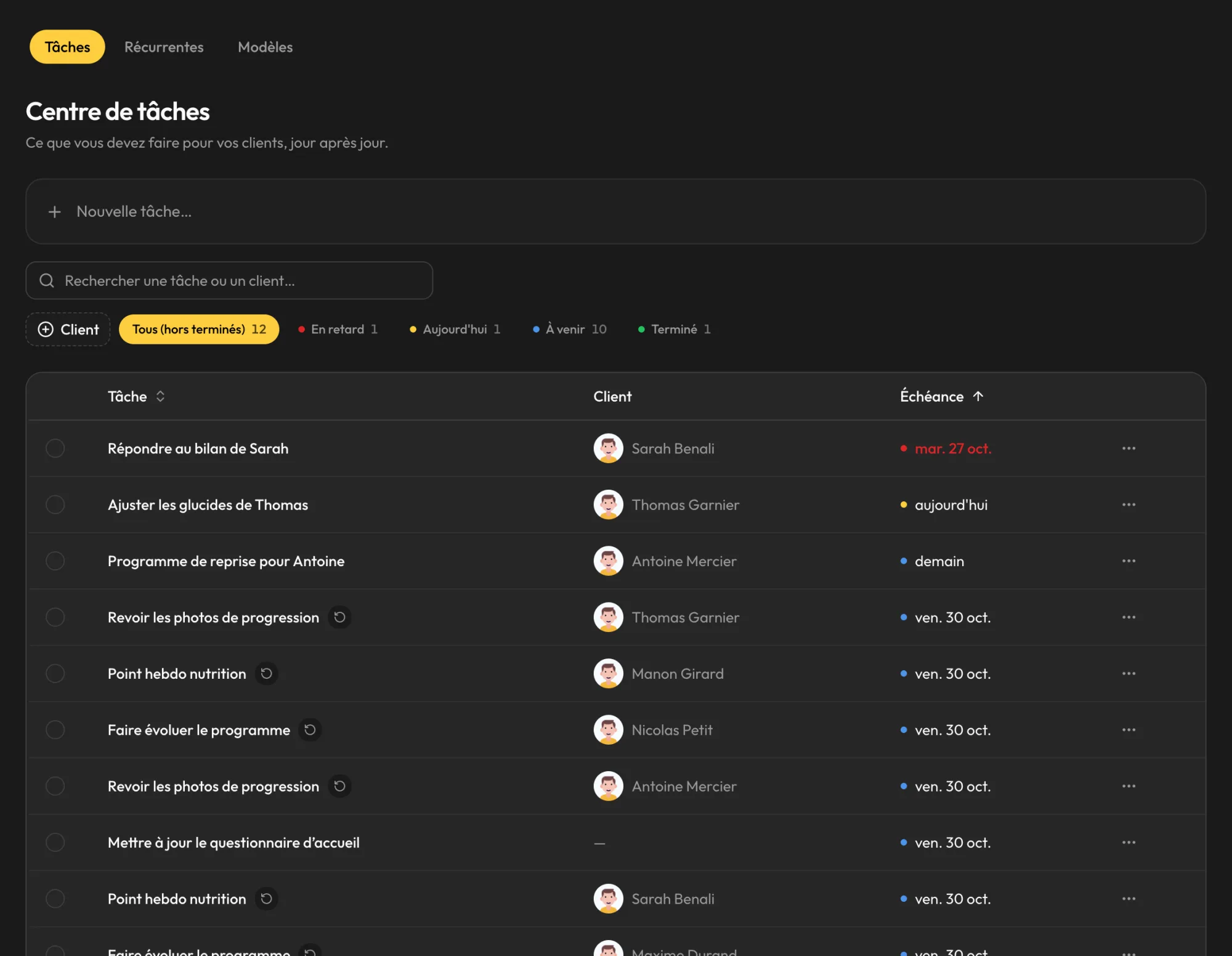Filter tasks by Aujourd'hui
This screenshot has width=1232, height=956.
coord(455,330)
